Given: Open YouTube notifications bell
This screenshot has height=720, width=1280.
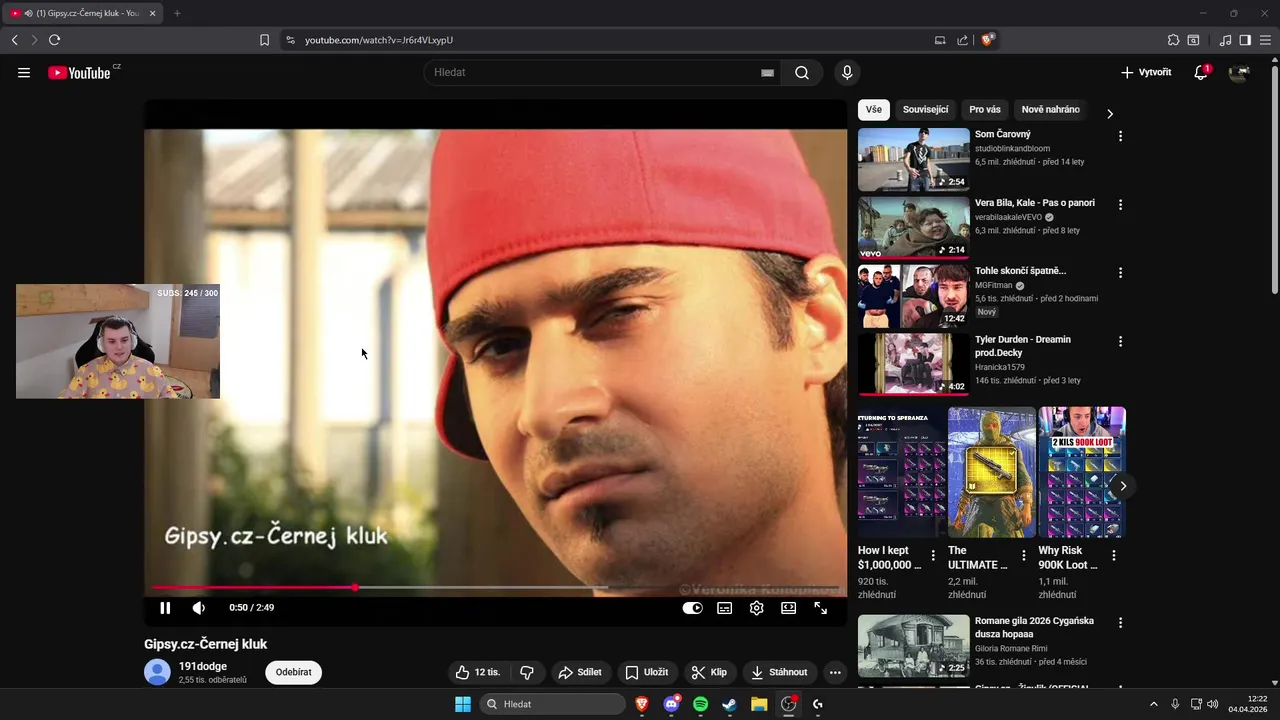Looking at the screenshot, I should [1201, 72].
